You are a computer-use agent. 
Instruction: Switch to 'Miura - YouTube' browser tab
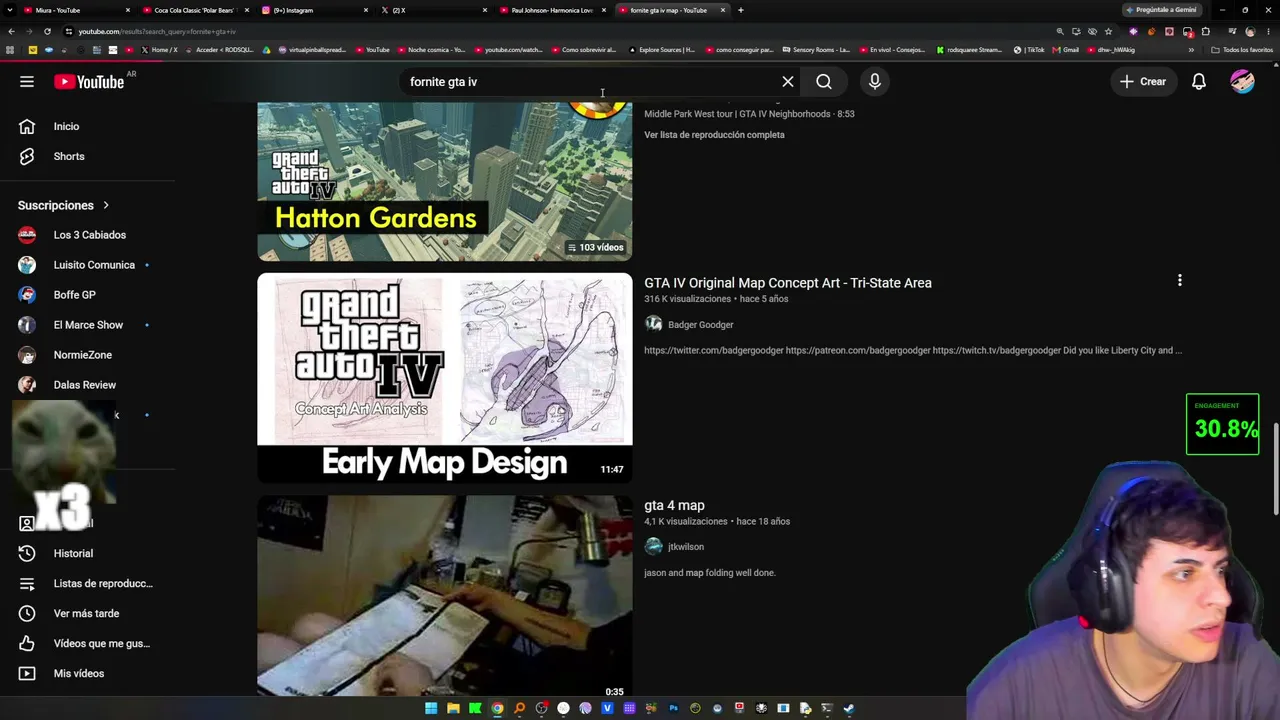point(75,10)
